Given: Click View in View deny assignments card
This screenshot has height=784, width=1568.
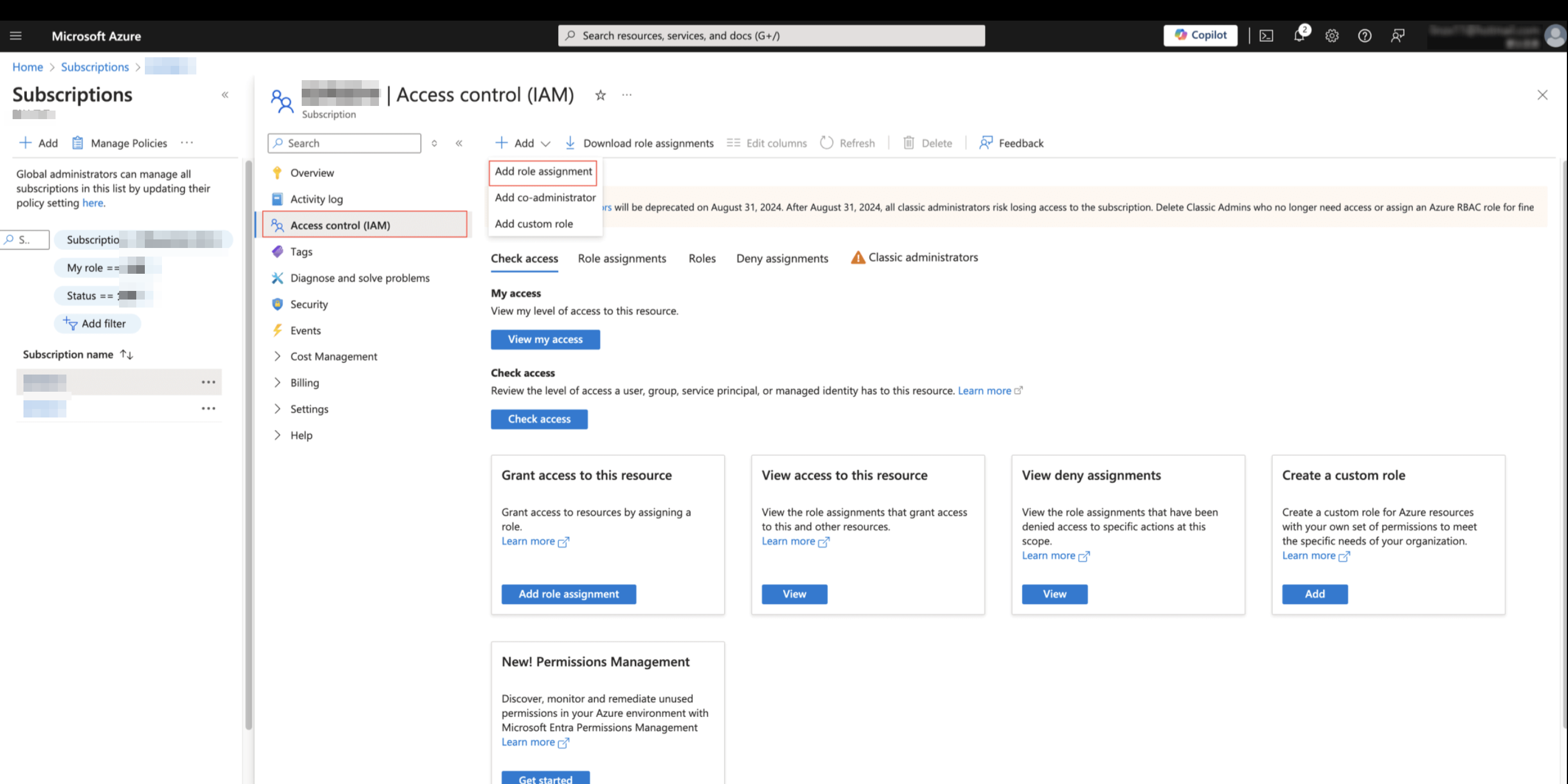Looking at the screenshot, I should coord(1054,594).
